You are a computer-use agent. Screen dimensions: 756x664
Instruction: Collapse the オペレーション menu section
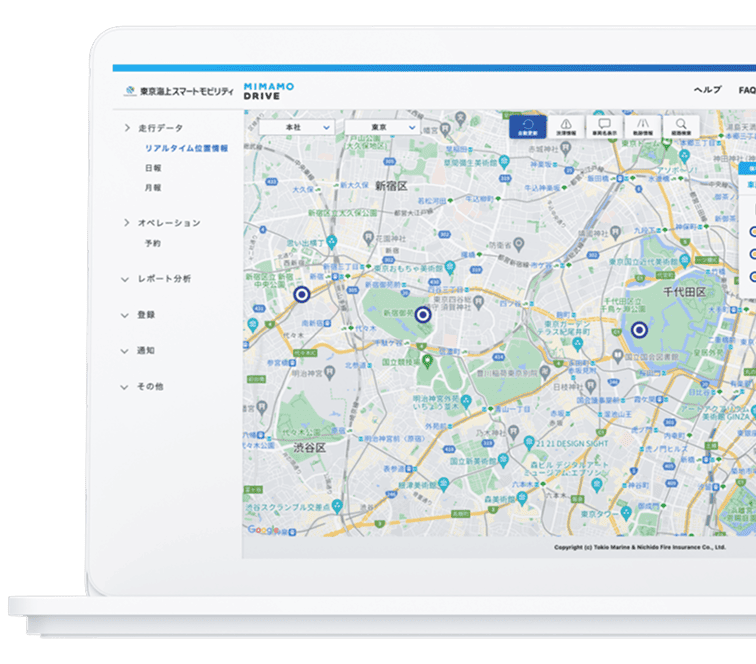pyautogui.click(x=162, y=223)
